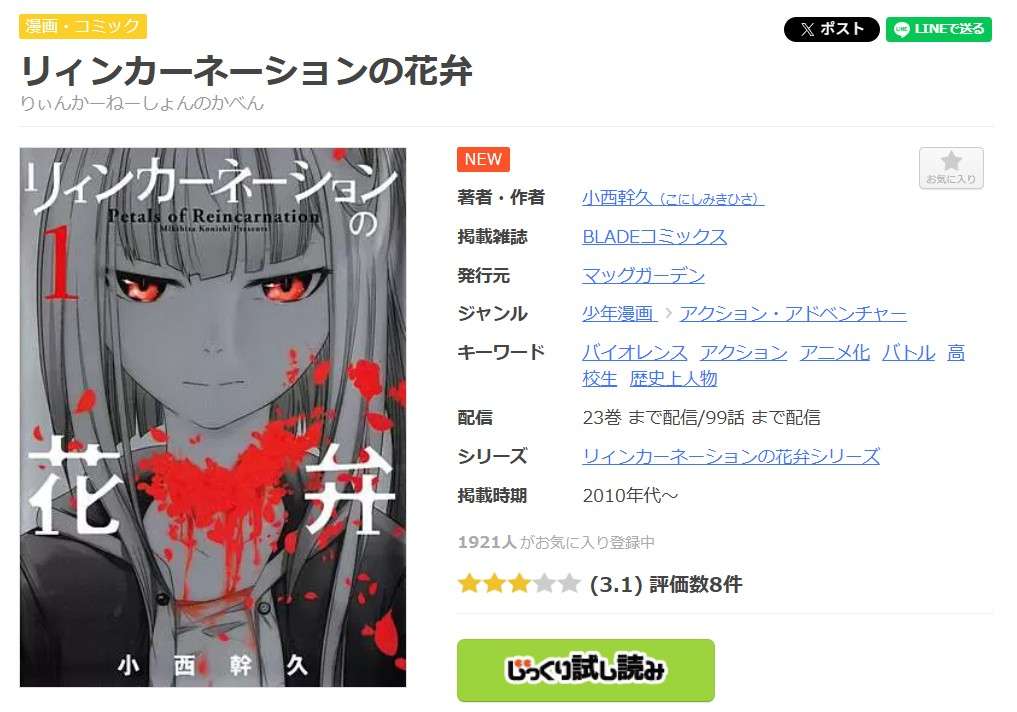Click the アニメ化 keyword link

pyautogui.click(x=834, y=353)
